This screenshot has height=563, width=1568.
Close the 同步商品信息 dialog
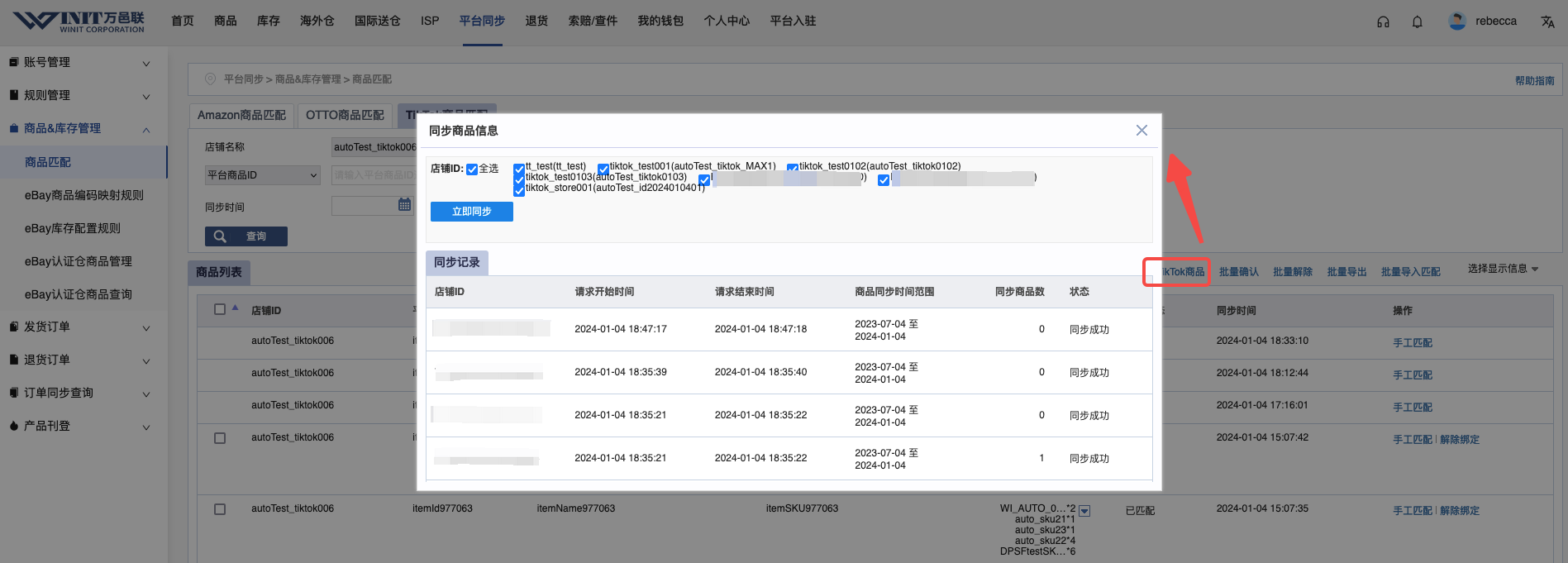(x=1141, y=131)
